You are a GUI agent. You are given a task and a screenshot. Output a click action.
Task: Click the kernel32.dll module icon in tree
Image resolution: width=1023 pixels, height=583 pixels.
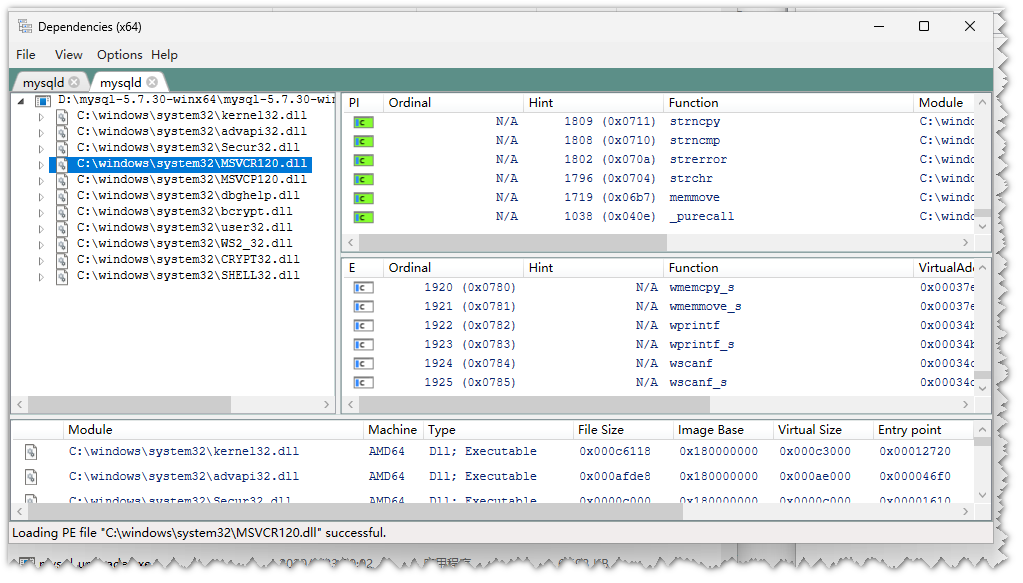pos(62,116)
